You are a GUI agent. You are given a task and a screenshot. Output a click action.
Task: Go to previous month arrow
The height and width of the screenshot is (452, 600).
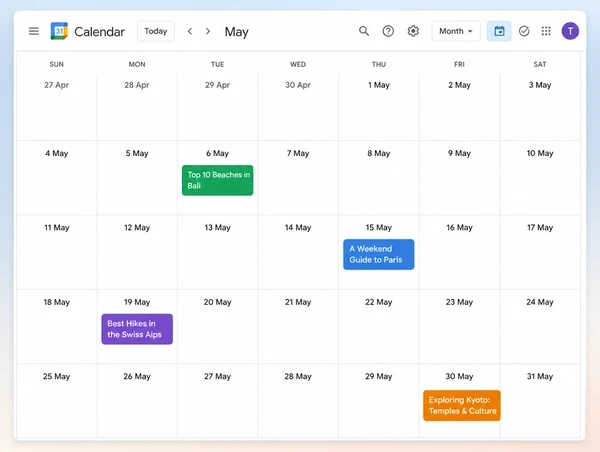[x=190, y=31]
